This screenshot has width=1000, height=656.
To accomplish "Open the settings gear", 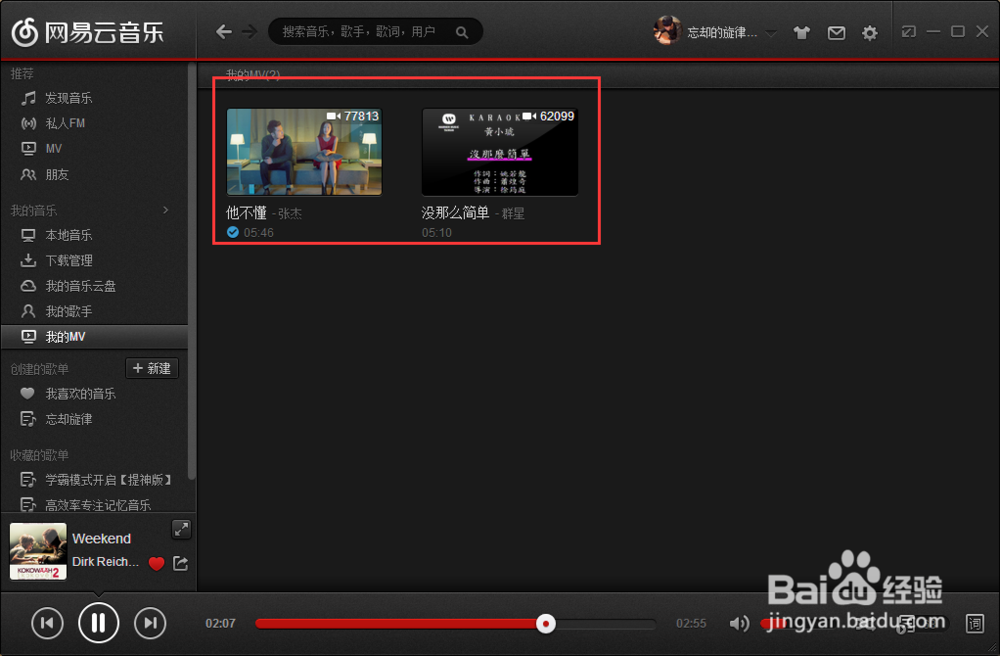I will [x=869, y=33].
